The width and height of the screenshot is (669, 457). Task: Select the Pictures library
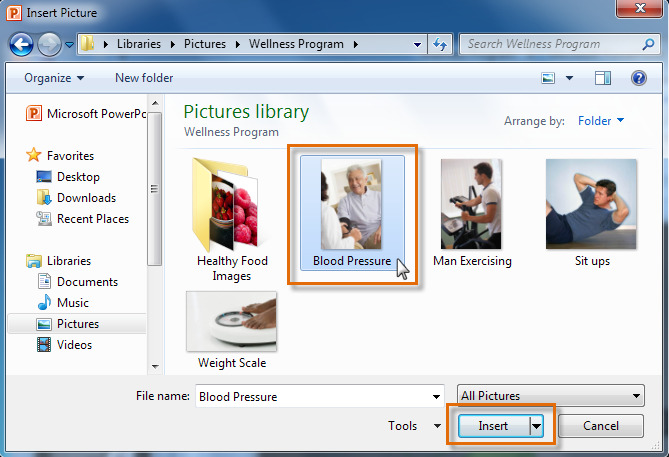pos(78,324)
